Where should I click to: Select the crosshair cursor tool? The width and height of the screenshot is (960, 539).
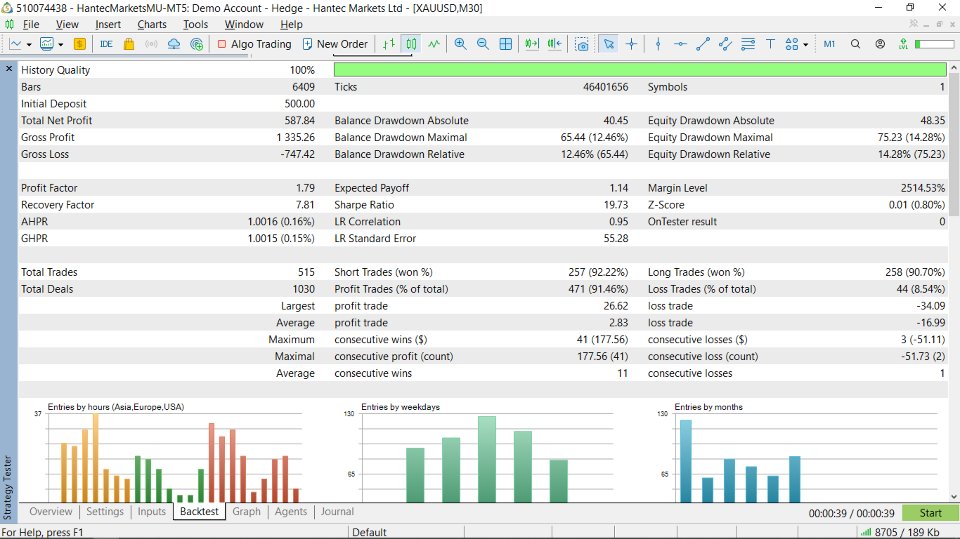[631, 44]
